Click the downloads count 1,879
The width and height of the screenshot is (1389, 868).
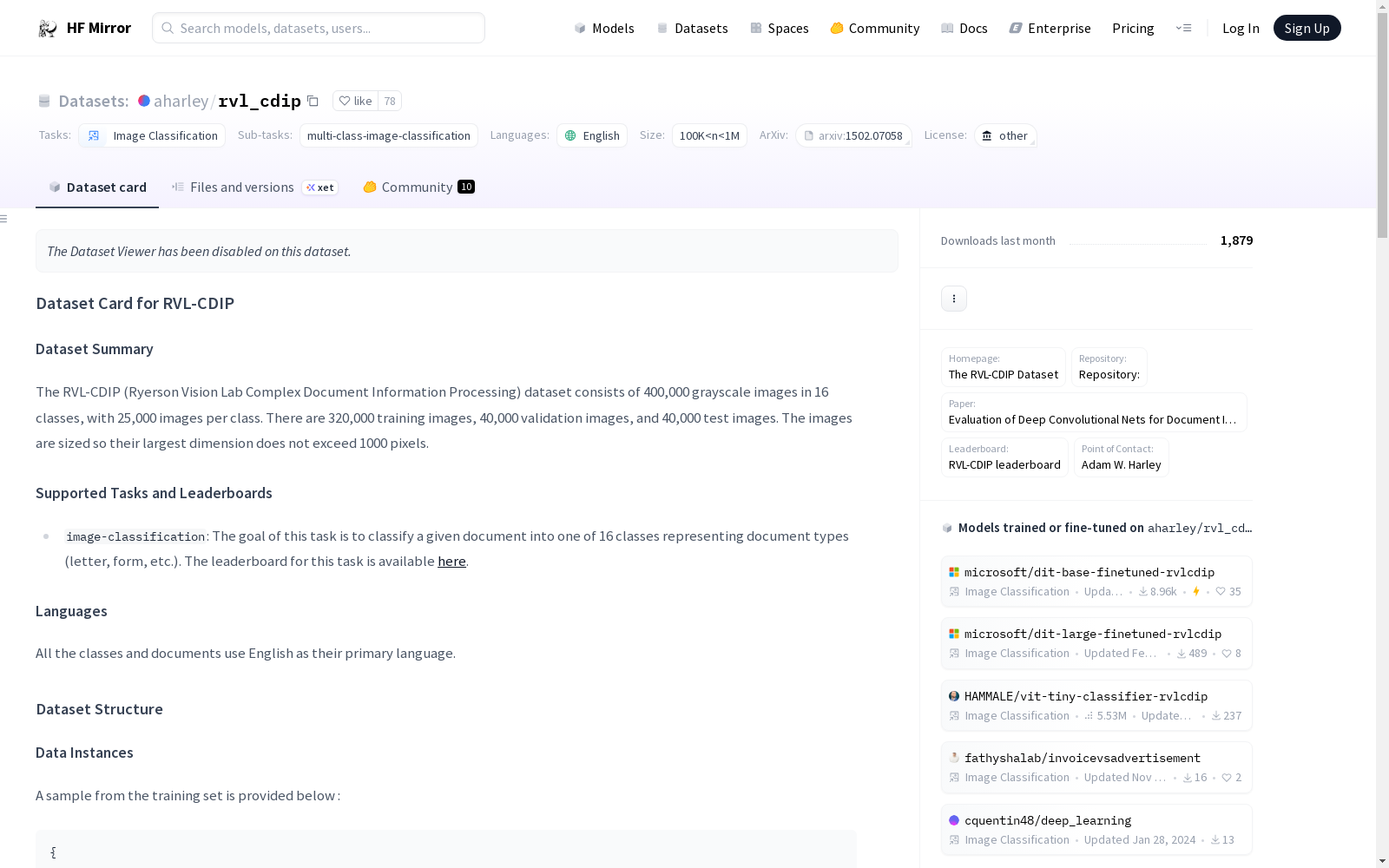[1236, 240]
